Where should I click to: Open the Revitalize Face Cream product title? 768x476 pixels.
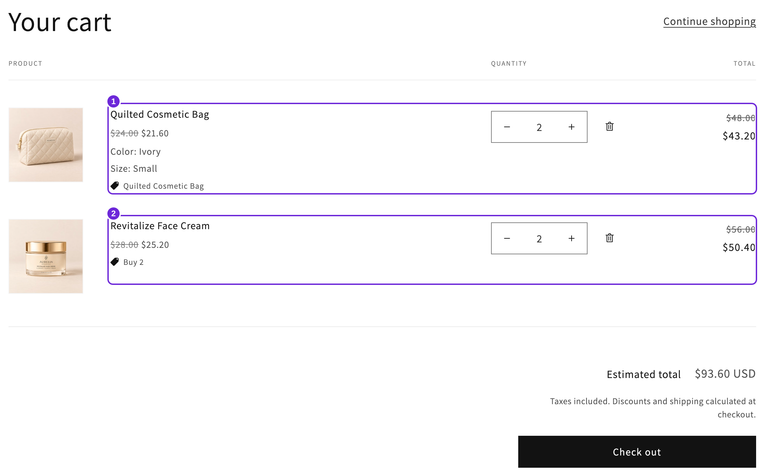(160, 226)
